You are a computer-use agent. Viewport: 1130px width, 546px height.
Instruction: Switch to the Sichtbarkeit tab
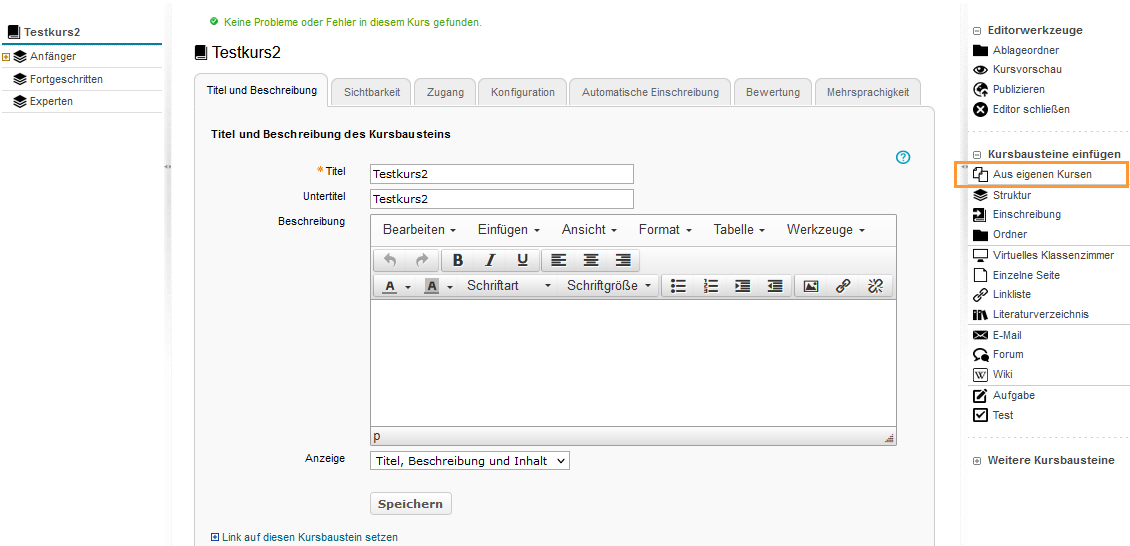(371, 92)
